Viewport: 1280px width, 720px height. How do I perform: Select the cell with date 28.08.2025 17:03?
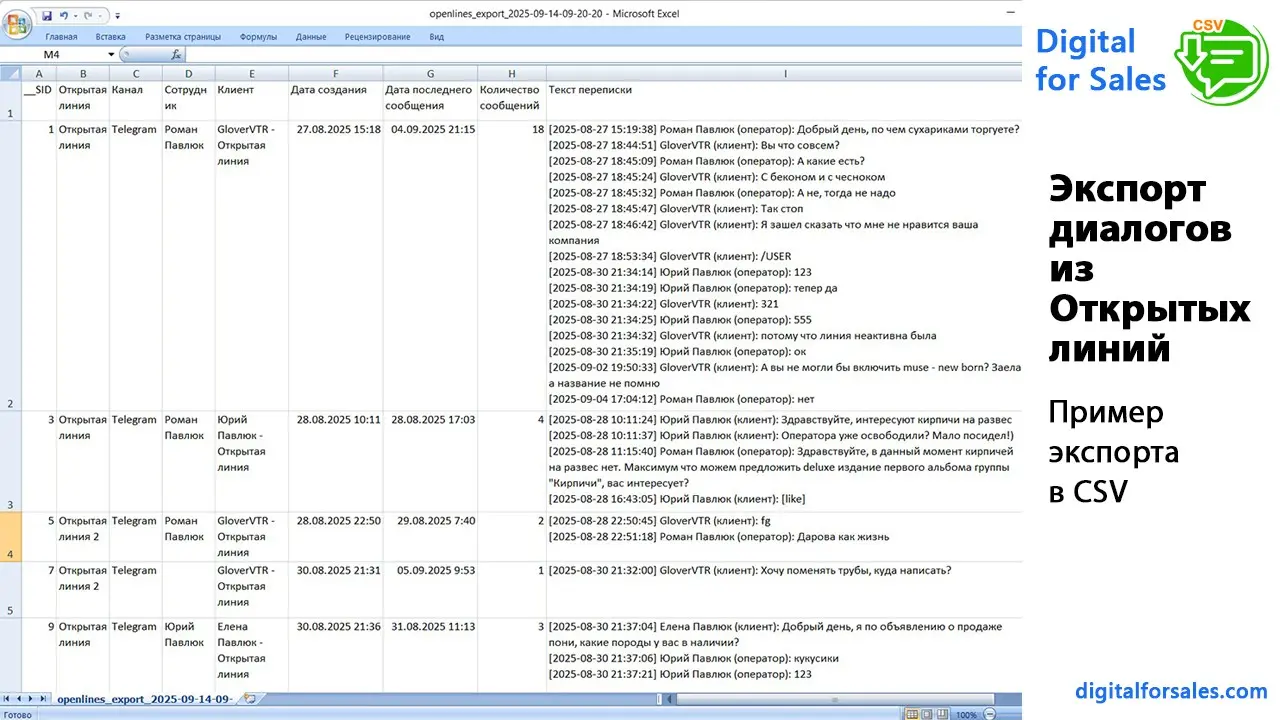coord(430,461)
